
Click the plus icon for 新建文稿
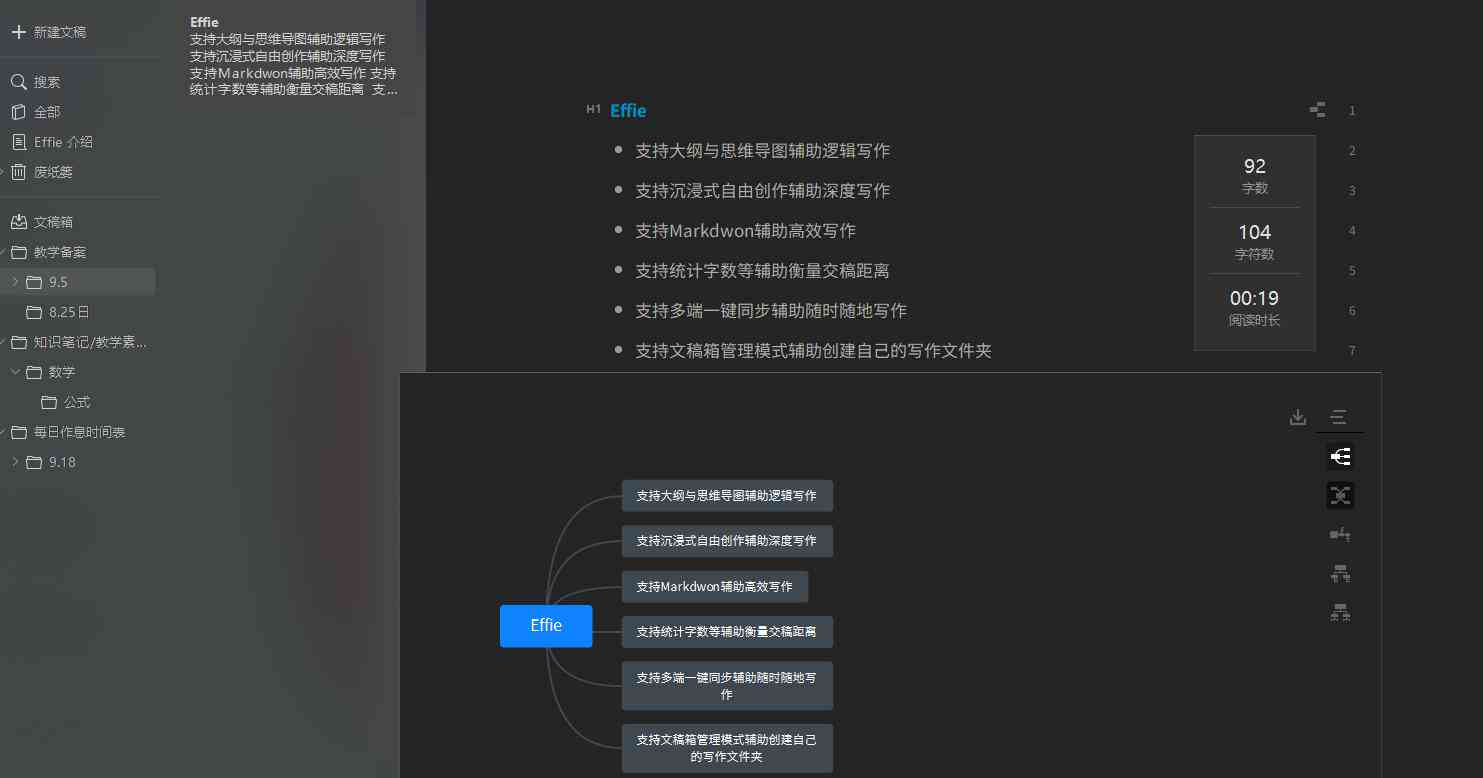[x=18, y=32]
